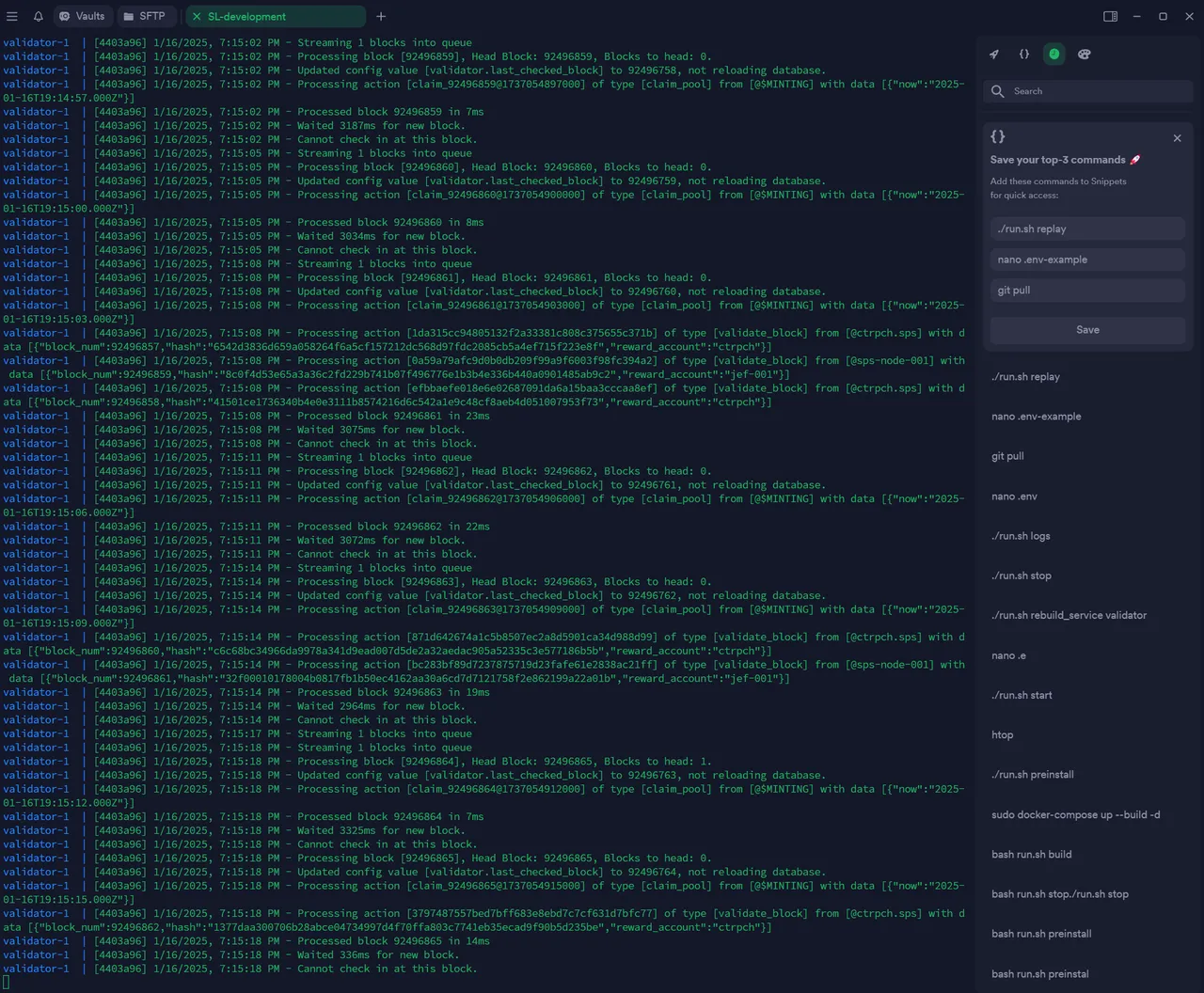Screen dimensions: 1204x993
Task: Focus the Search field in the side panel
Action: click(1088, 91)
